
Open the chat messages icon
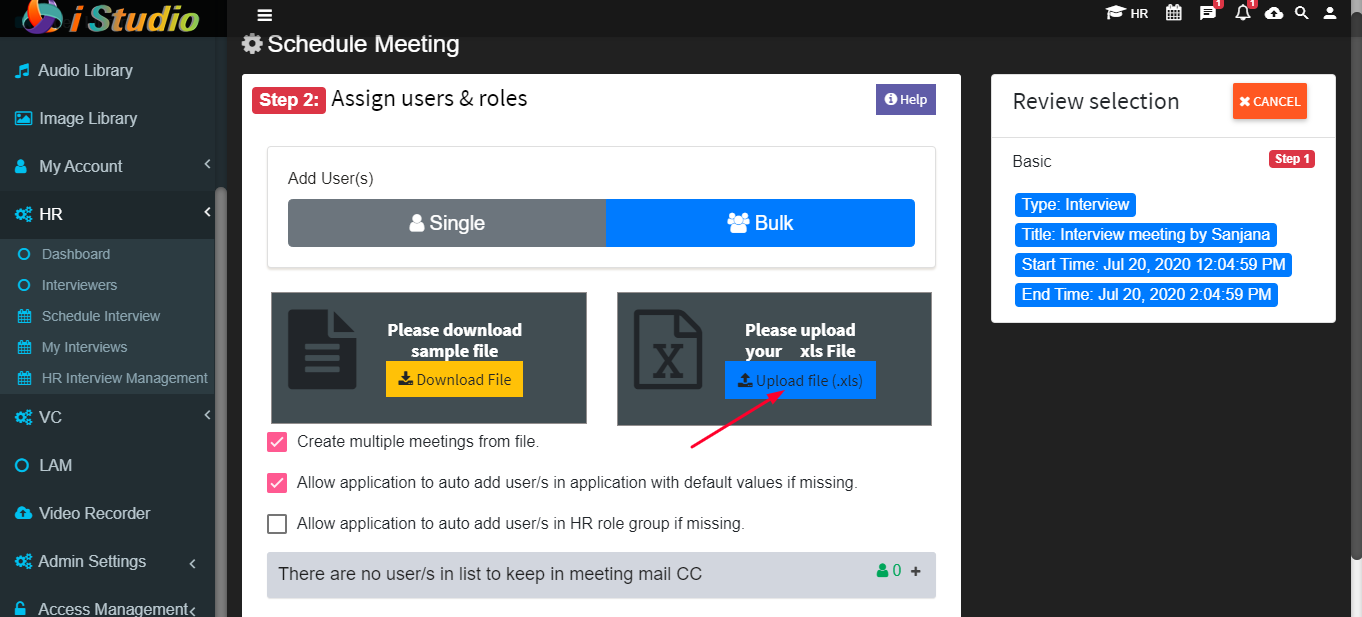(x=1207, y=13)
